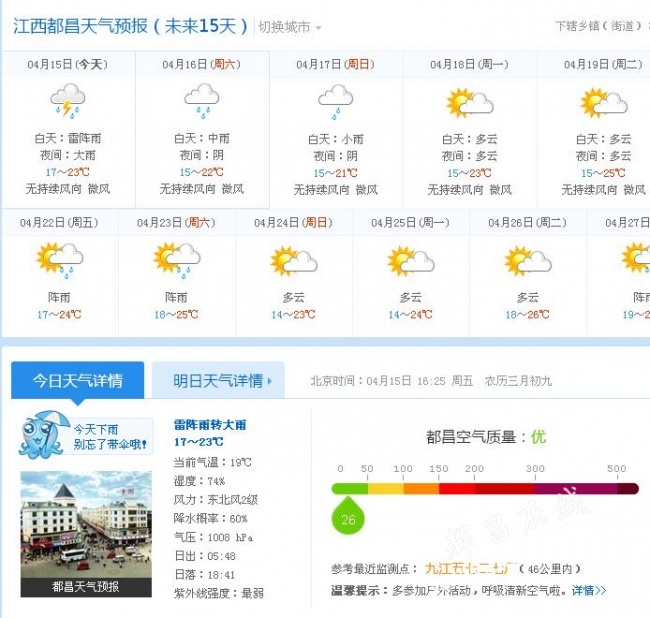The height and width of the screenshot is (618, 650).
Task: Click the light rain icon for 04月17日
Action: [336, 102]
